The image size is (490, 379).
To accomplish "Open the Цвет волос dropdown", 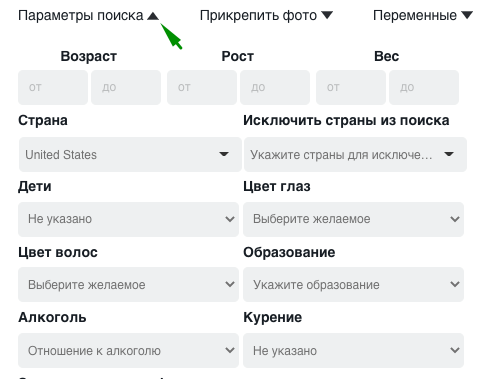I will tap(128, 284).
